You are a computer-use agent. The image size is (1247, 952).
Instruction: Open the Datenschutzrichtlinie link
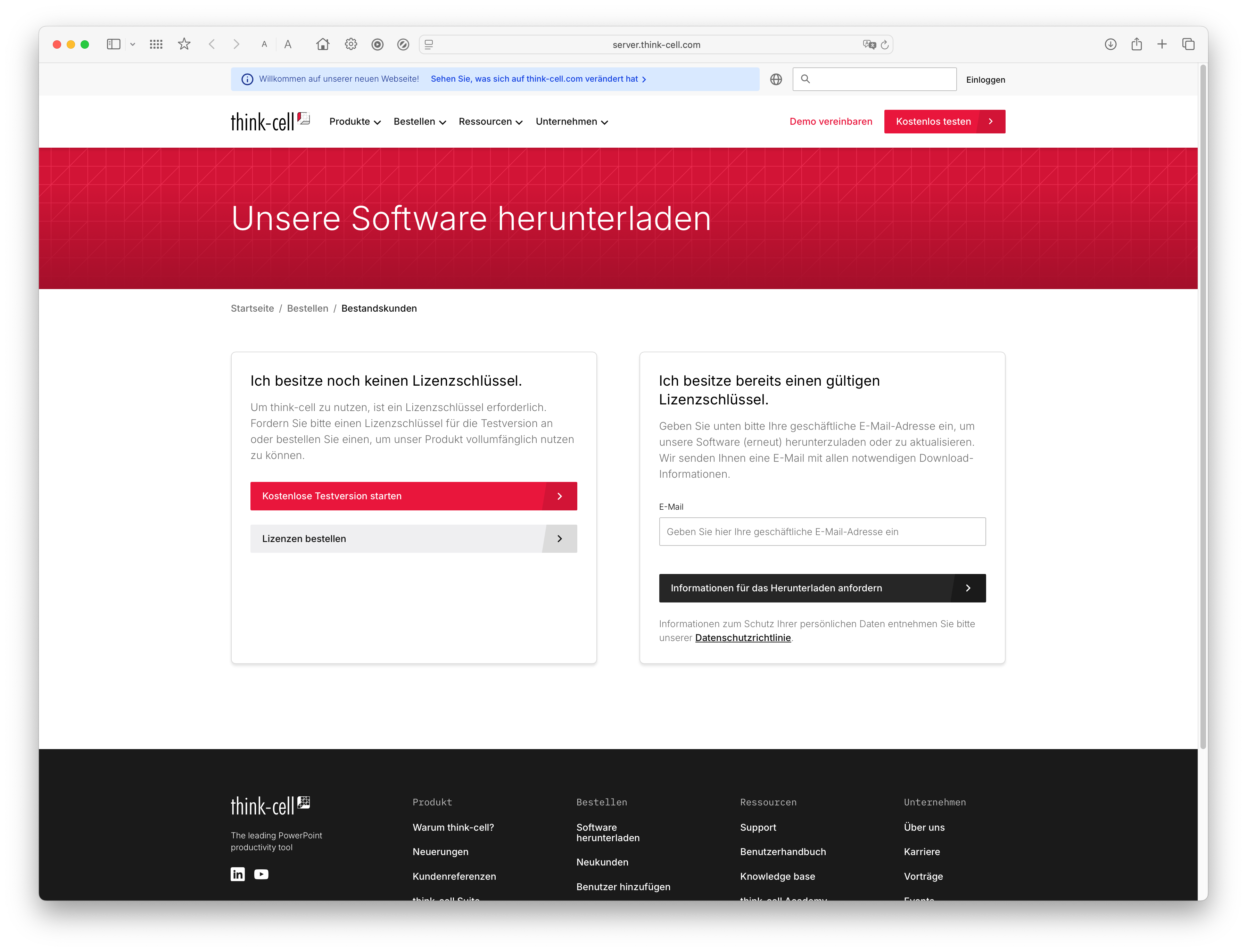coord(743,638)
